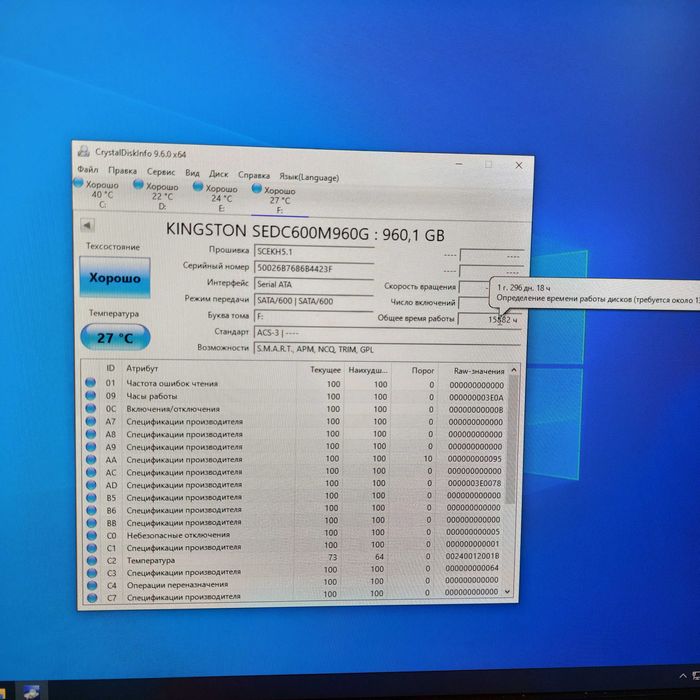This screenshot has height=700, width=700.
Task: Click the Текущее column header
Action: [x=325, y=370]
